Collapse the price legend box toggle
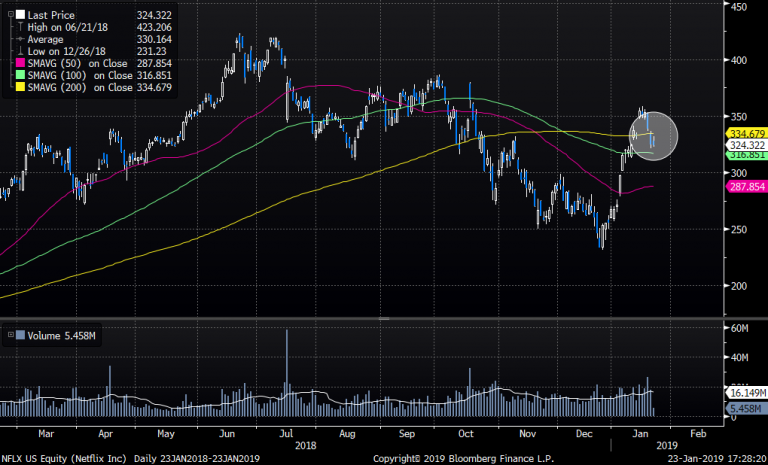This screenshot has height=465, width=768. (x=11, y=15)
